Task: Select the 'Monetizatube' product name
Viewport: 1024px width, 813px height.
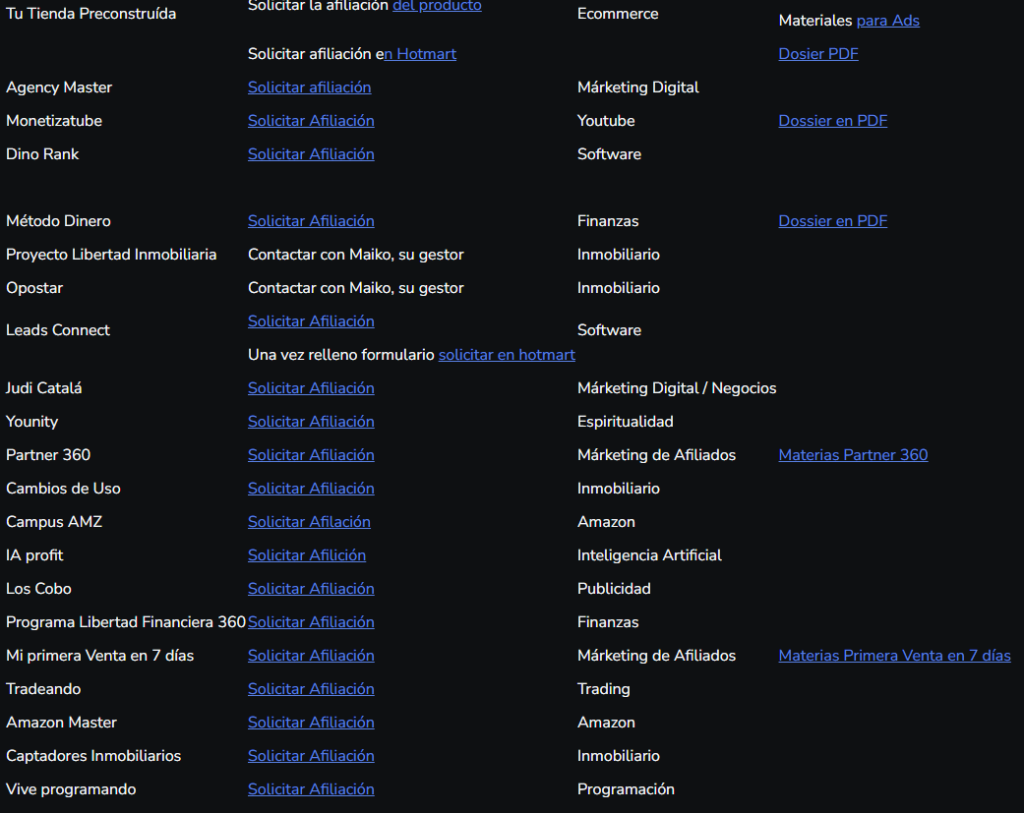Action: (54, 121)
